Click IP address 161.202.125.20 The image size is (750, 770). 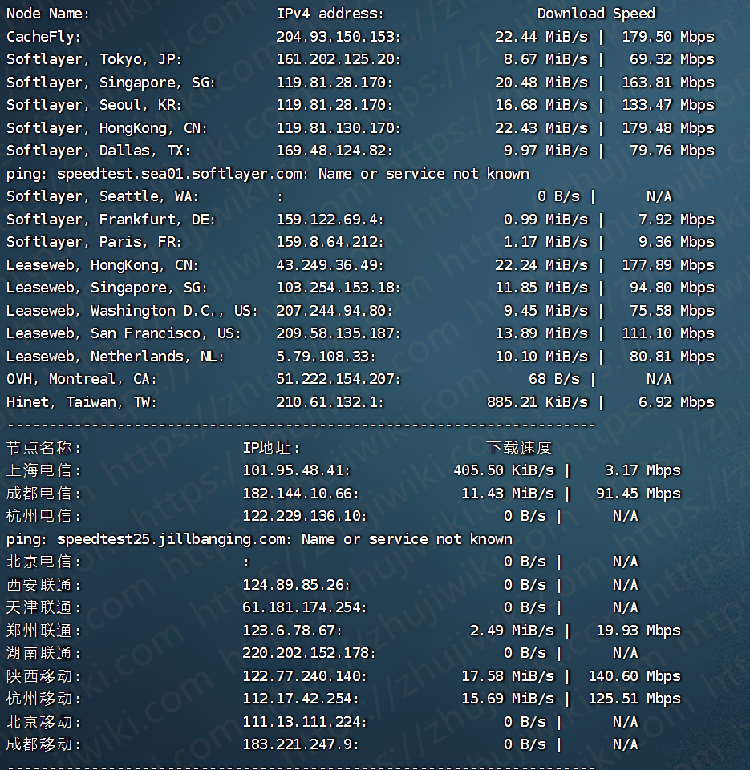[x=338, y=59]
